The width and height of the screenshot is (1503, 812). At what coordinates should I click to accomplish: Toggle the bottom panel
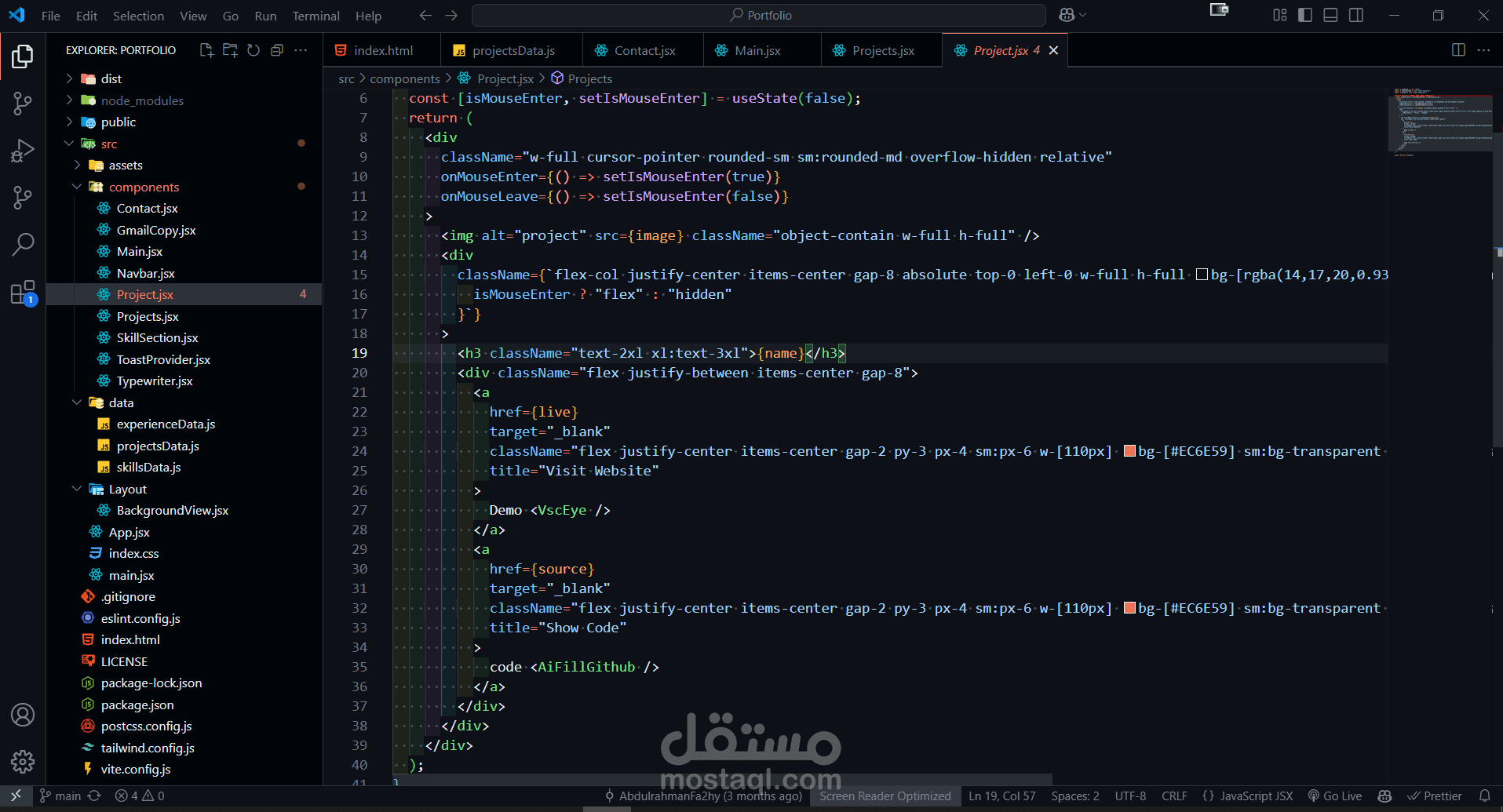coord(1330,16)
